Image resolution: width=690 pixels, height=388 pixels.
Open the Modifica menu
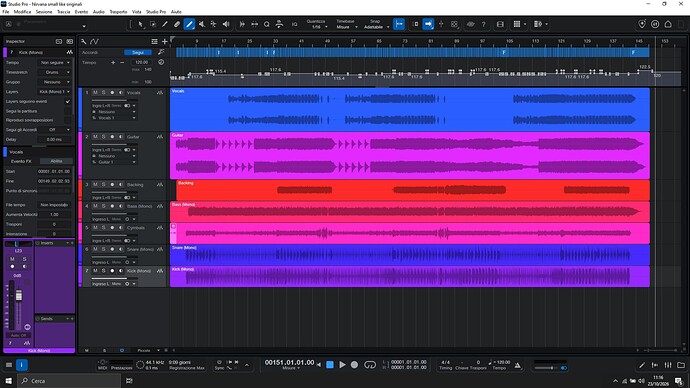click(x=22, y=12)
